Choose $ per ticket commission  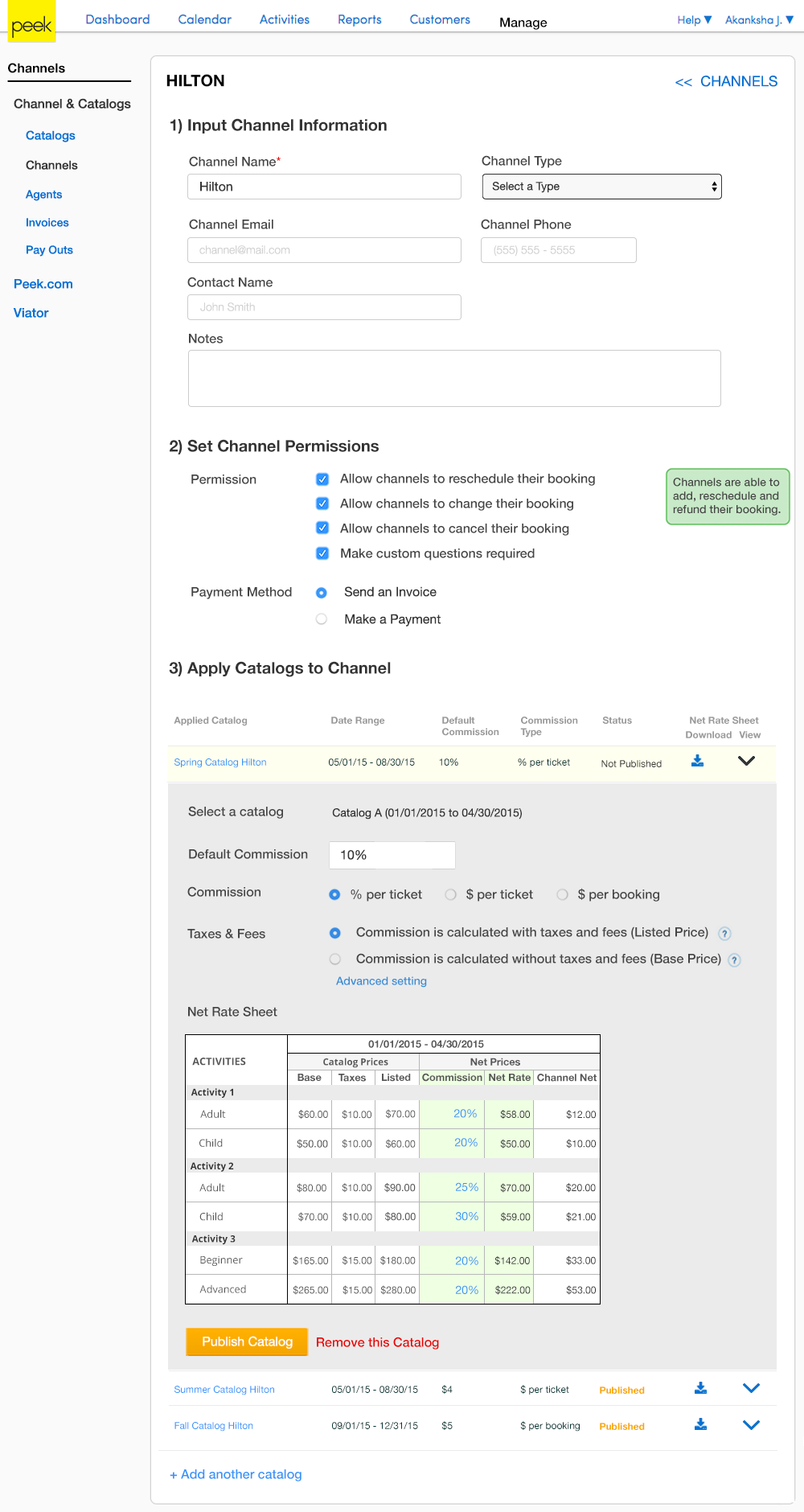(x=451, y=894)
